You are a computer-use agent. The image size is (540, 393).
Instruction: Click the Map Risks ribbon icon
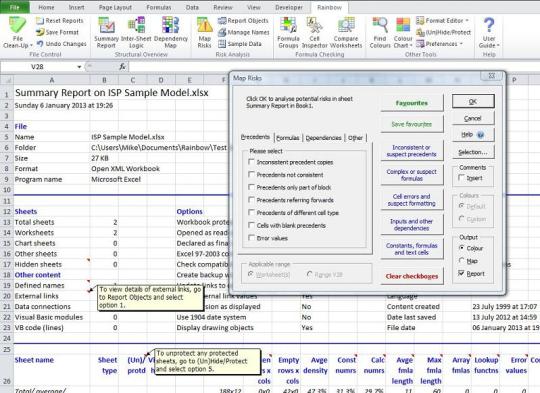tap(205, 33)
